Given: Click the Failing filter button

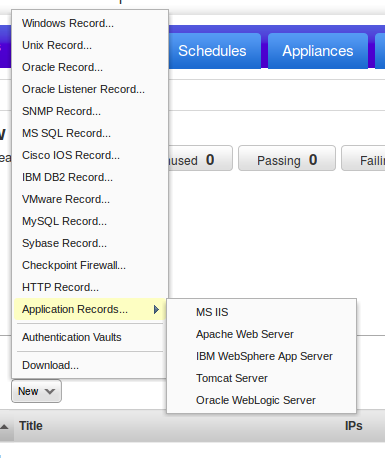Looking at the screenshot, I should pos(363,158).
